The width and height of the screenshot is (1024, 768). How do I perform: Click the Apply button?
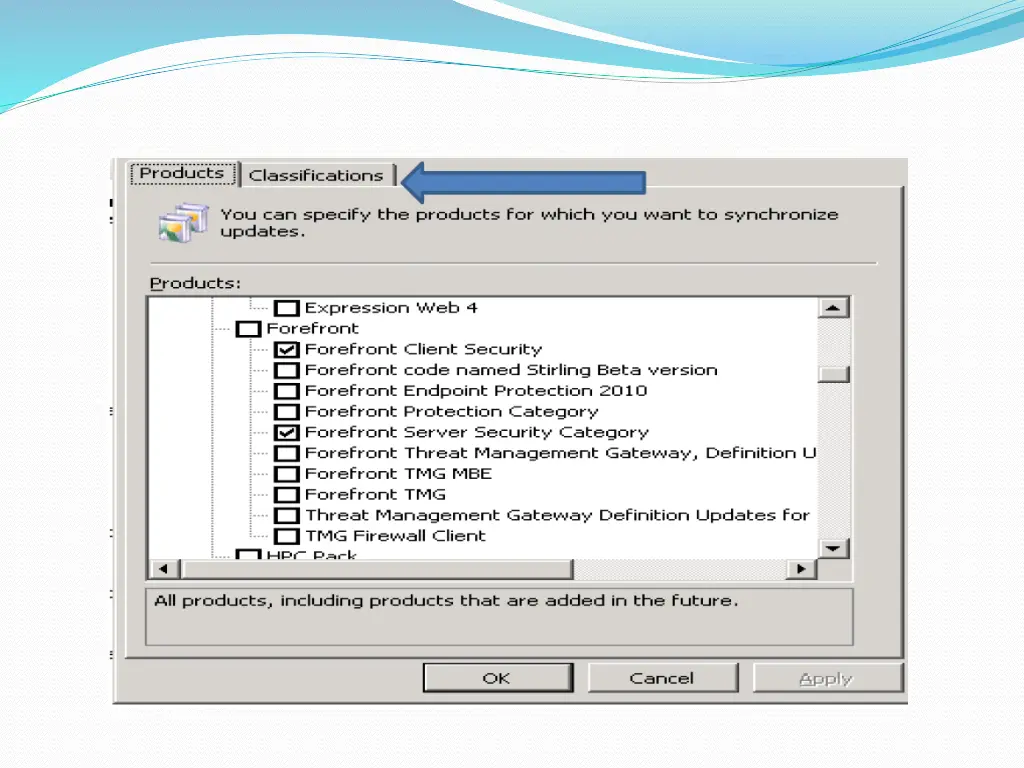(x=827, y=678)
